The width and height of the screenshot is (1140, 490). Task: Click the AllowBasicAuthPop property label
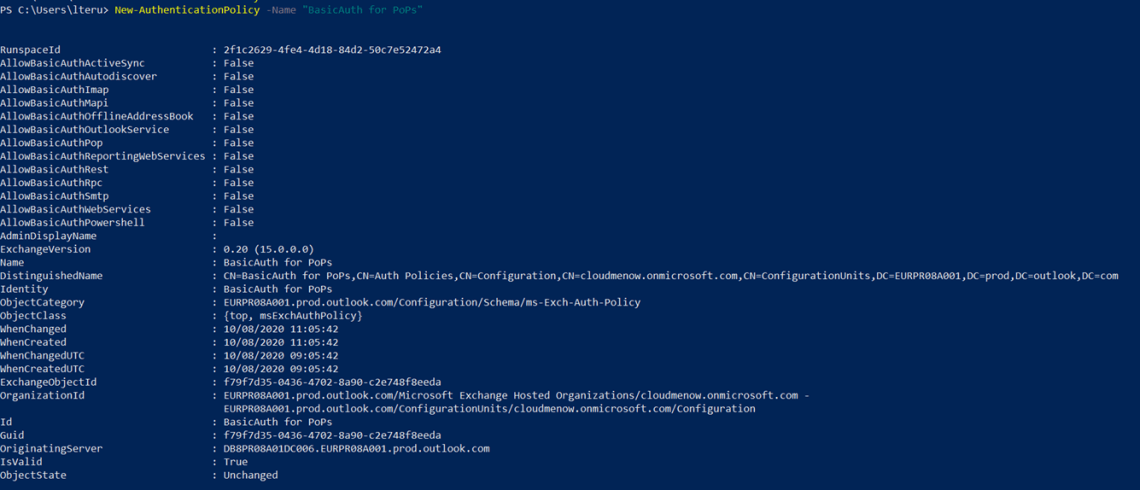point(51,143)
